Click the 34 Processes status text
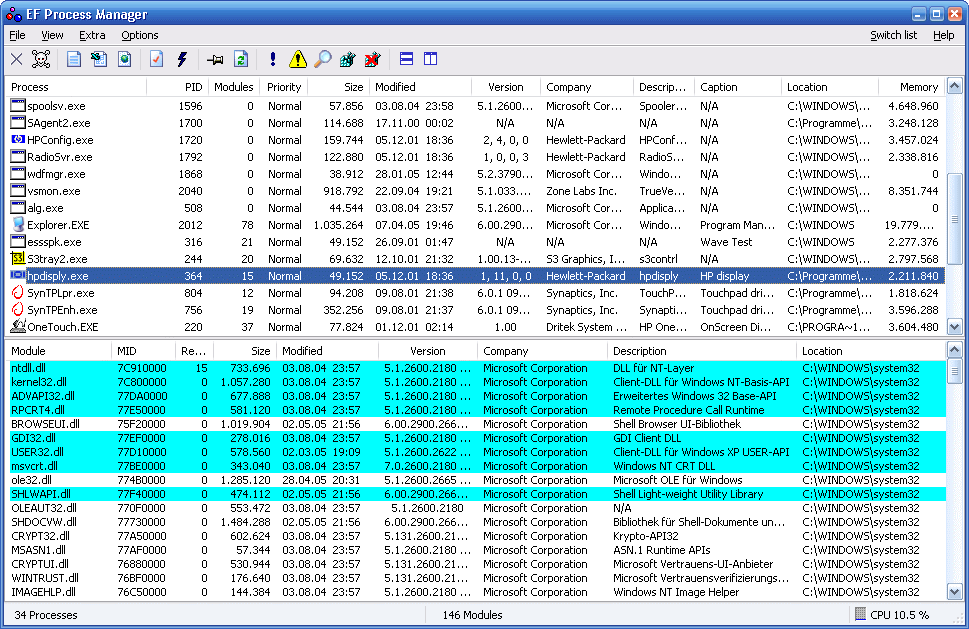 [x=46, y=615]
